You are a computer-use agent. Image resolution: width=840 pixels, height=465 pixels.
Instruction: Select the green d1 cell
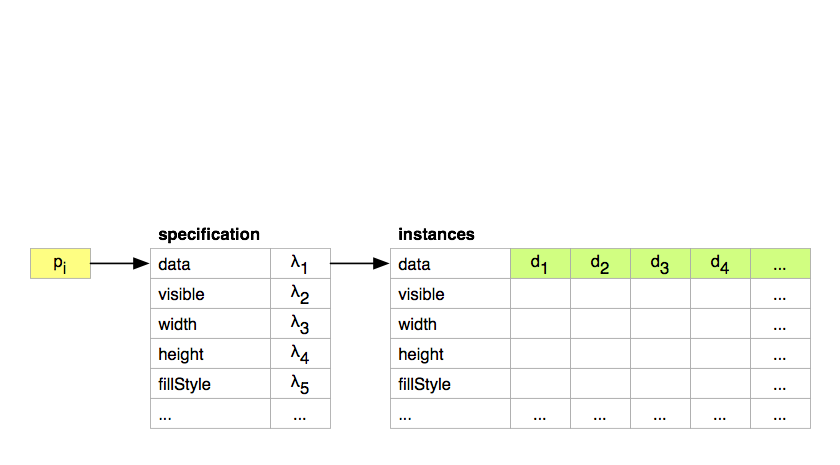click(541, 264)
